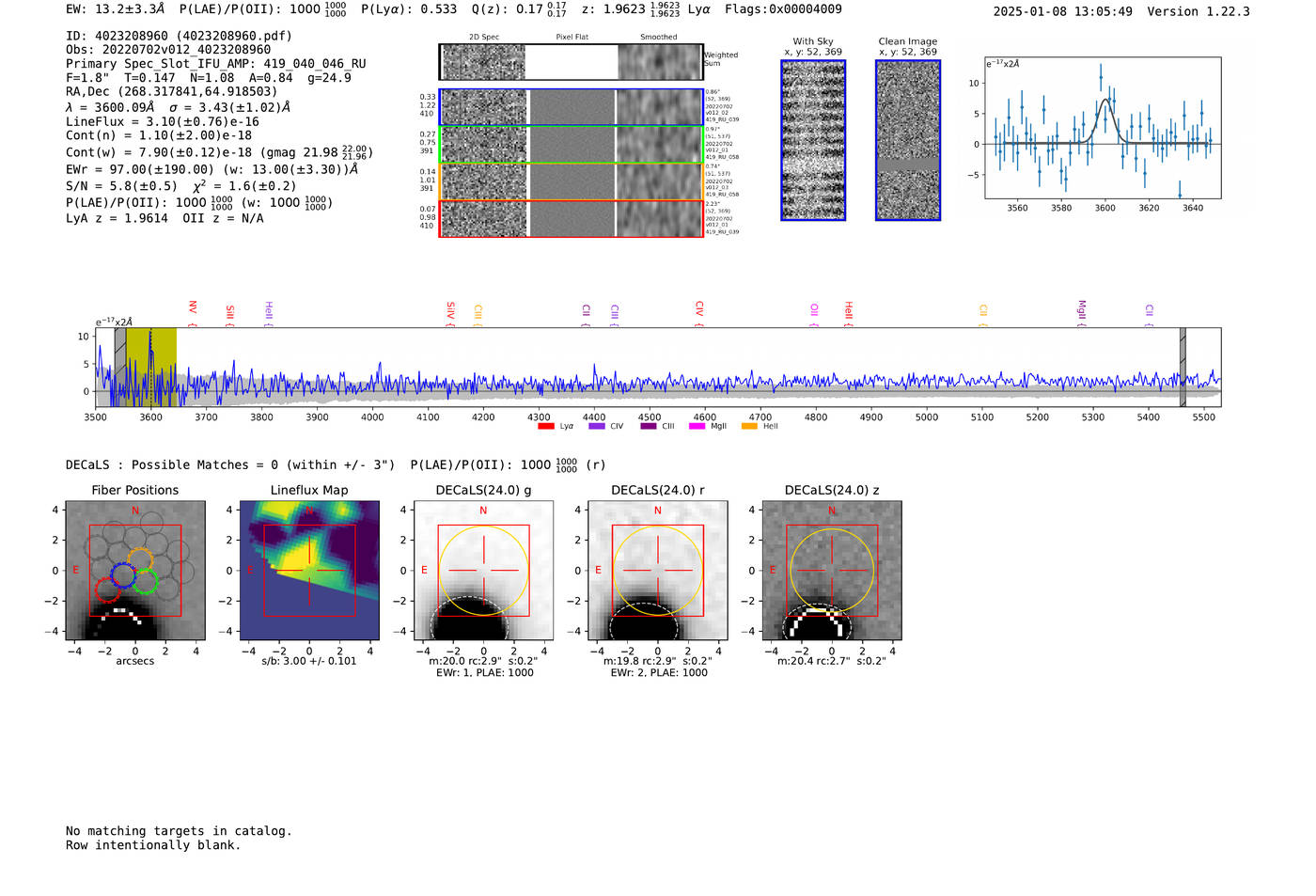Open the Fiber Positions panel
Screen dimensions: 1316x896
(135, 571)
